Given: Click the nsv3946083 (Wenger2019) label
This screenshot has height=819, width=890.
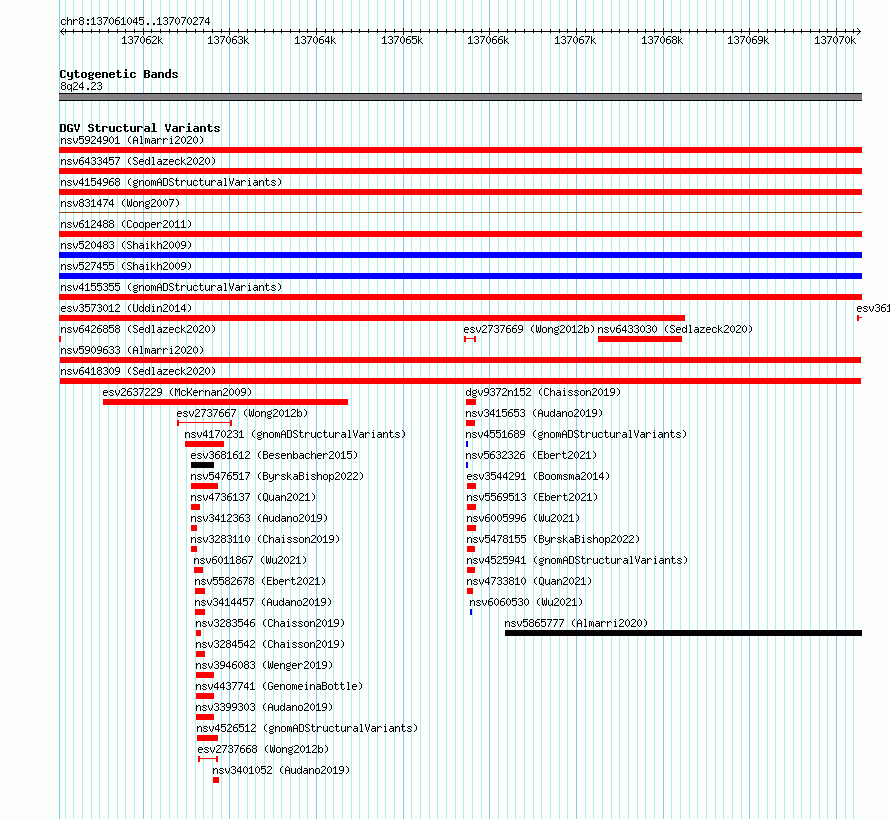Looking at the screenshot, I should 264,665.
